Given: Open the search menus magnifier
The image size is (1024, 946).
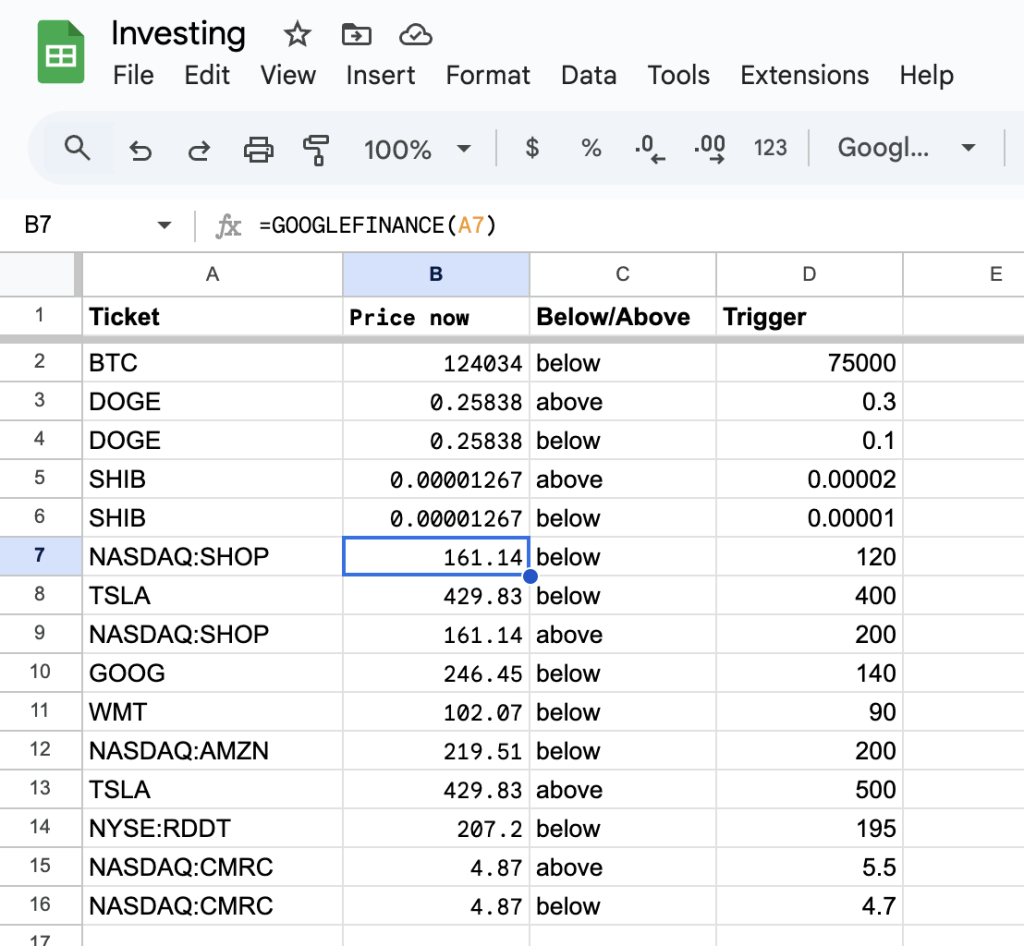Looking at the screenshot, I should point(77,149).
